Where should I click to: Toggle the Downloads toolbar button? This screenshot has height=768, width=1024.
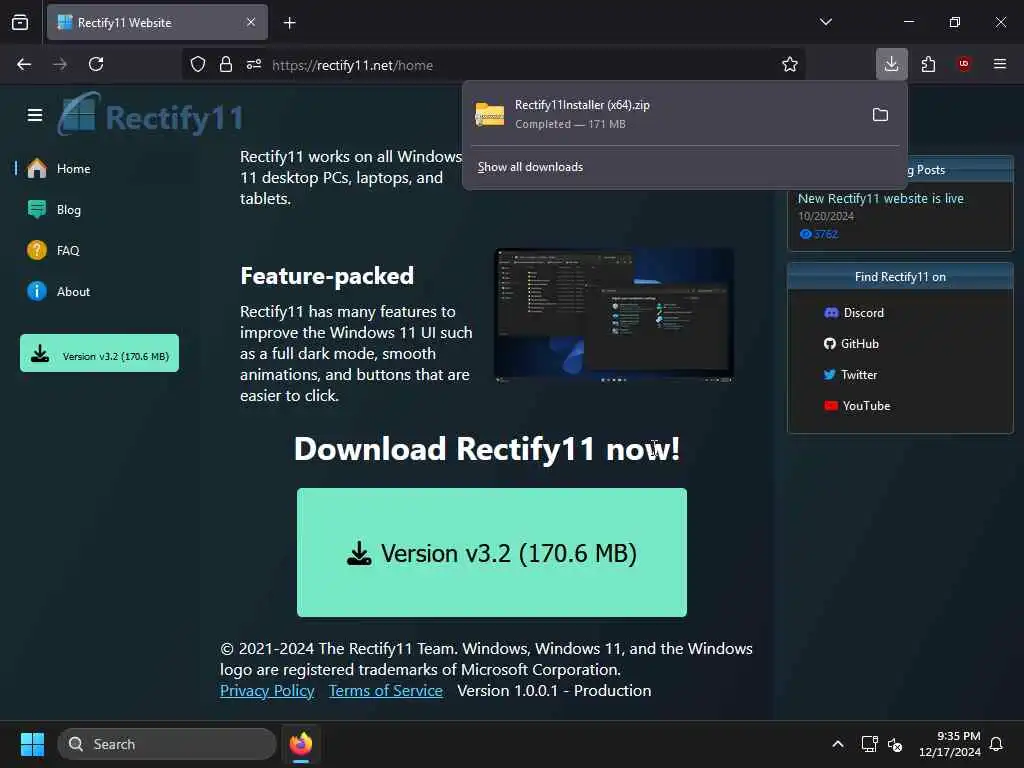coord(891,64)
